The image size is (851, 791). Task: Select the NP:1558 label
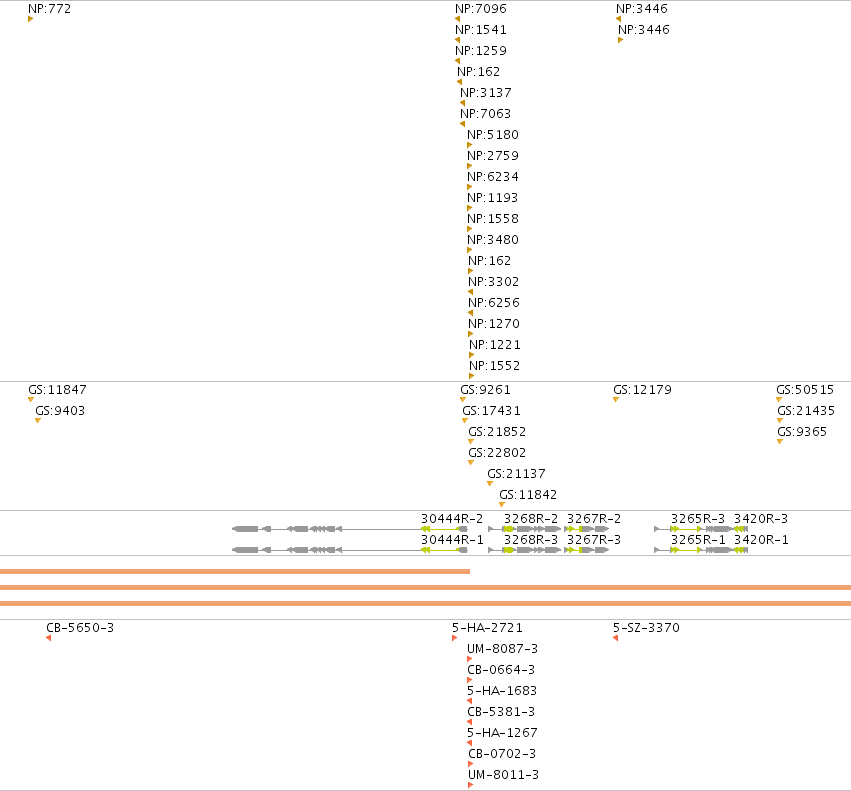pos(493,219)
